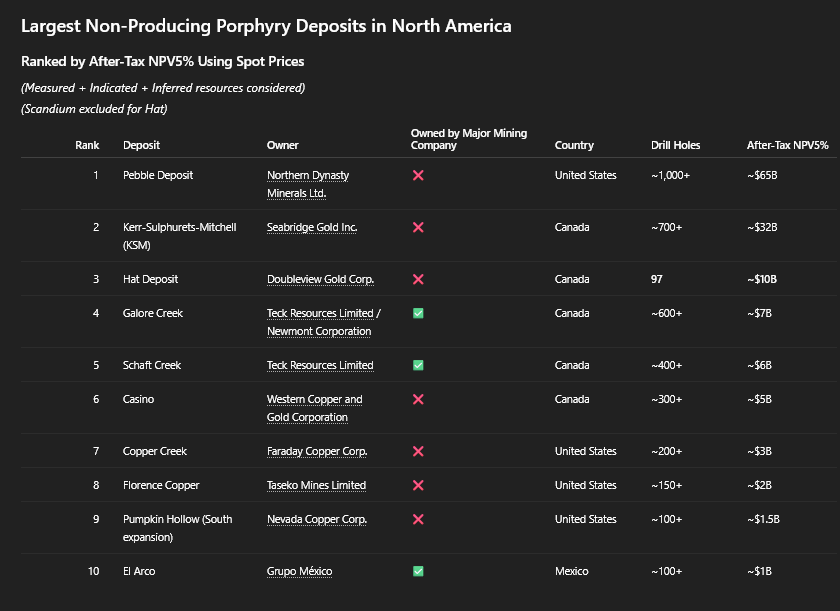Click the red X icon in Pebble Deposit row
This screenshot has width=840, height=611.
tap(418, 175)
